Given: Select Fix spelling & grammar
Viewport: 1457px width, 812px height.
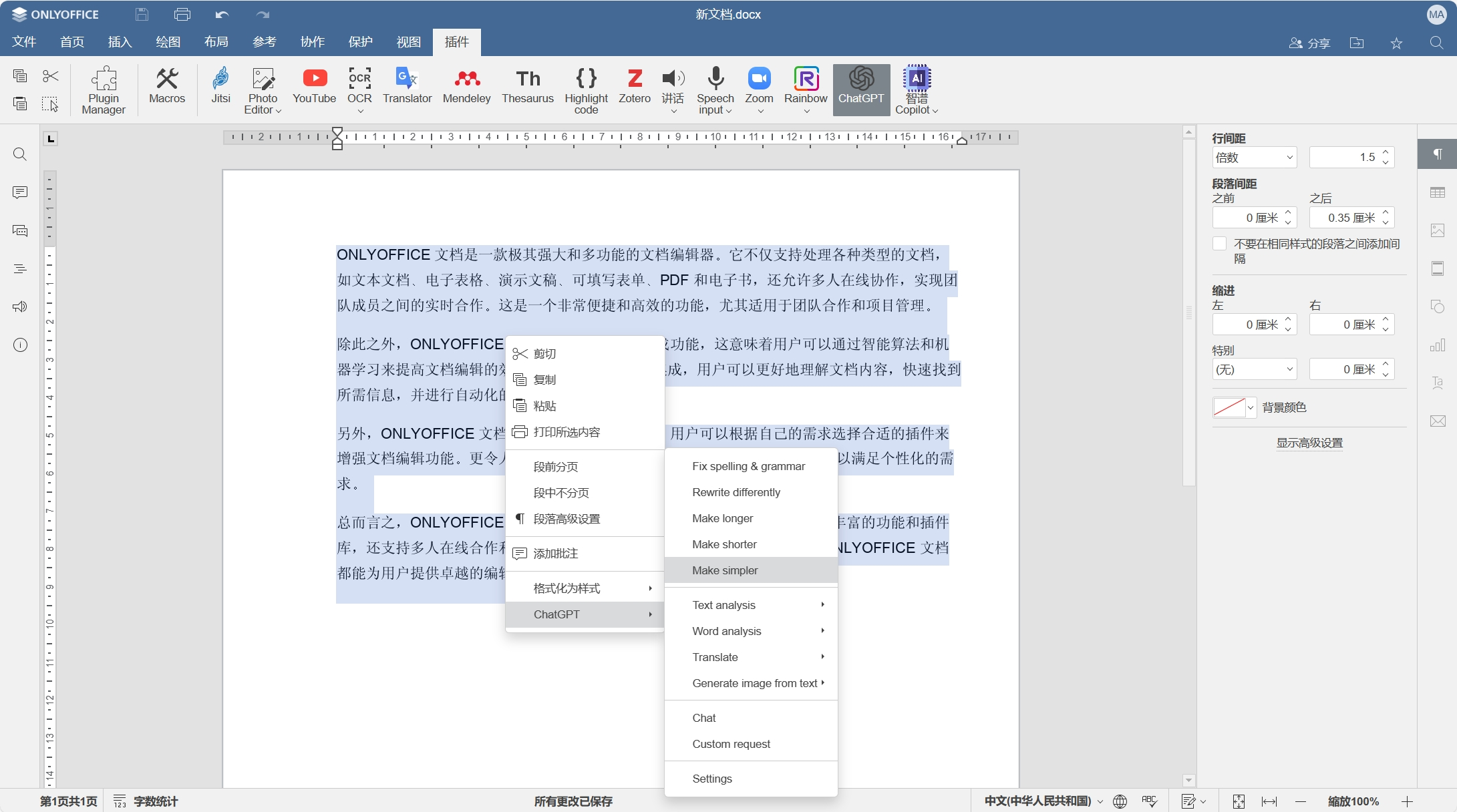Looking at the screenshot, I should 751,466.
